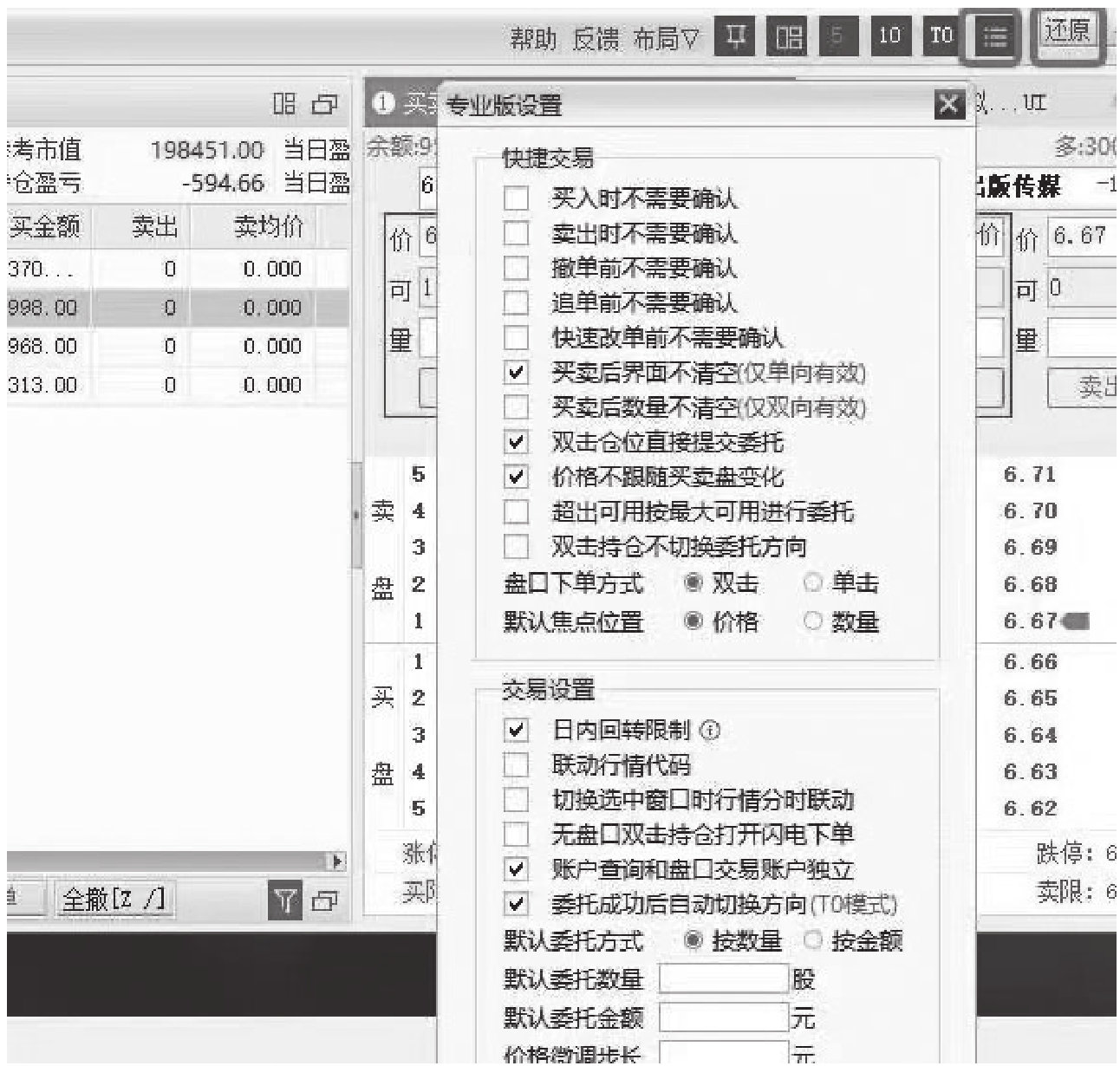Image resolution: width=1120 pixels, height=1066 pixels.
Task: Click bid price 6.66 in order book
Action: (x=1030, y=661)
